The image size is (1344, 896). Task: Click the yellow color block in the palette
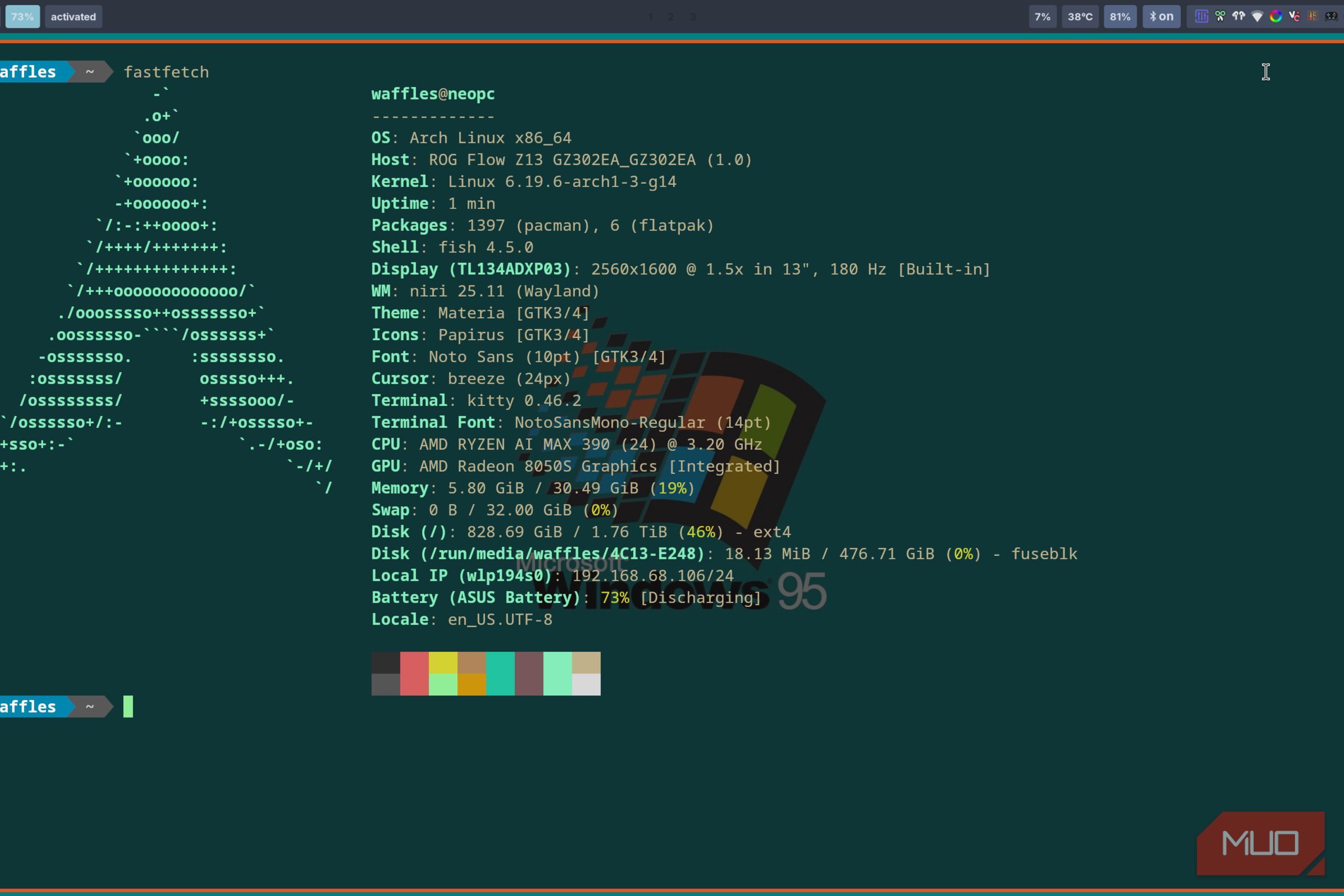pyautogui.click(x=443, y=663)
